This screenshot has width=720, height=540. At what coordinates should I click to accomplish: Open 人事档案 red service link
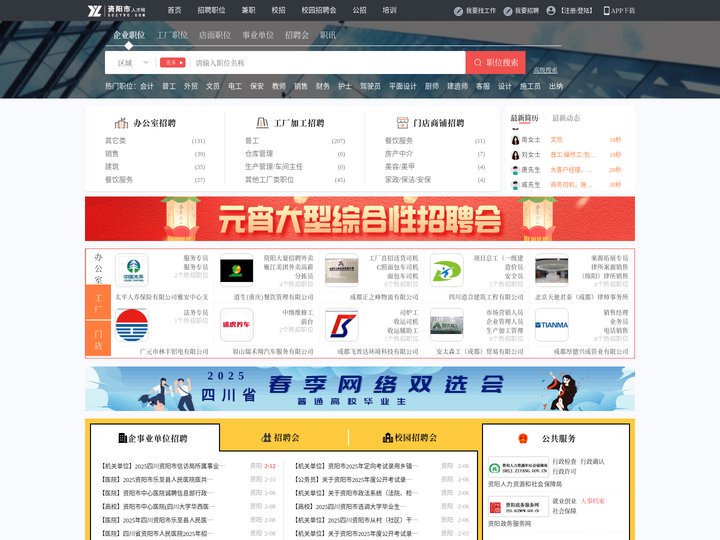tap(592, 501)
